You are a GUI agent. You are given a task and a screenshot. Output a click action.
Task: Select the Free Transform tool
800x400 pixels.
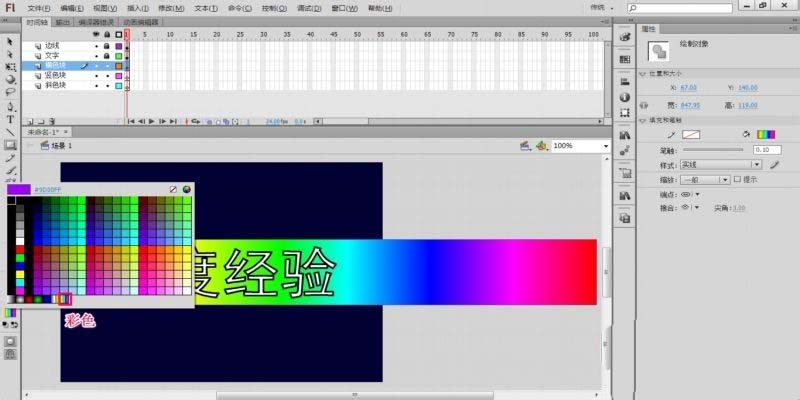pyautogui.click(x=10, y=67)
